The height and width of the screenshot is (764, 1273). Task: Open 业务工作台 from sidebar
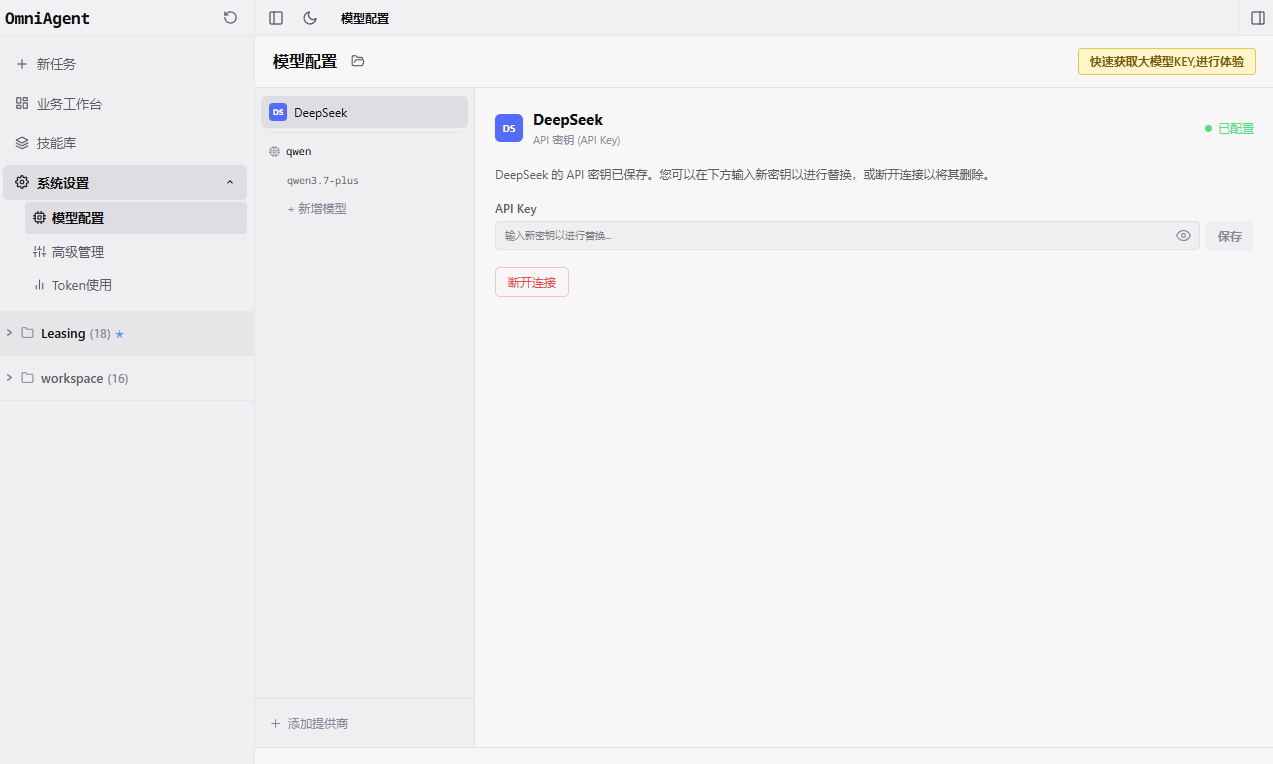coord(125,104)
